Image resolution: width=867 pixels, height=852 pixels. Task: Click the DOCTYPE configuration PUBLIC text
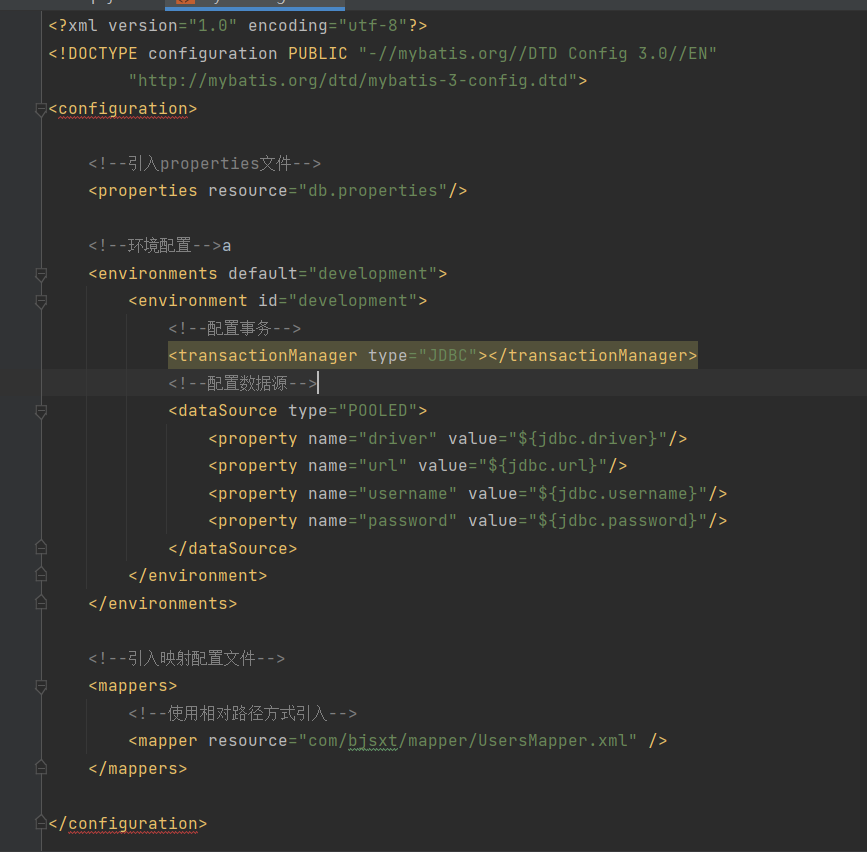point(198,54)
